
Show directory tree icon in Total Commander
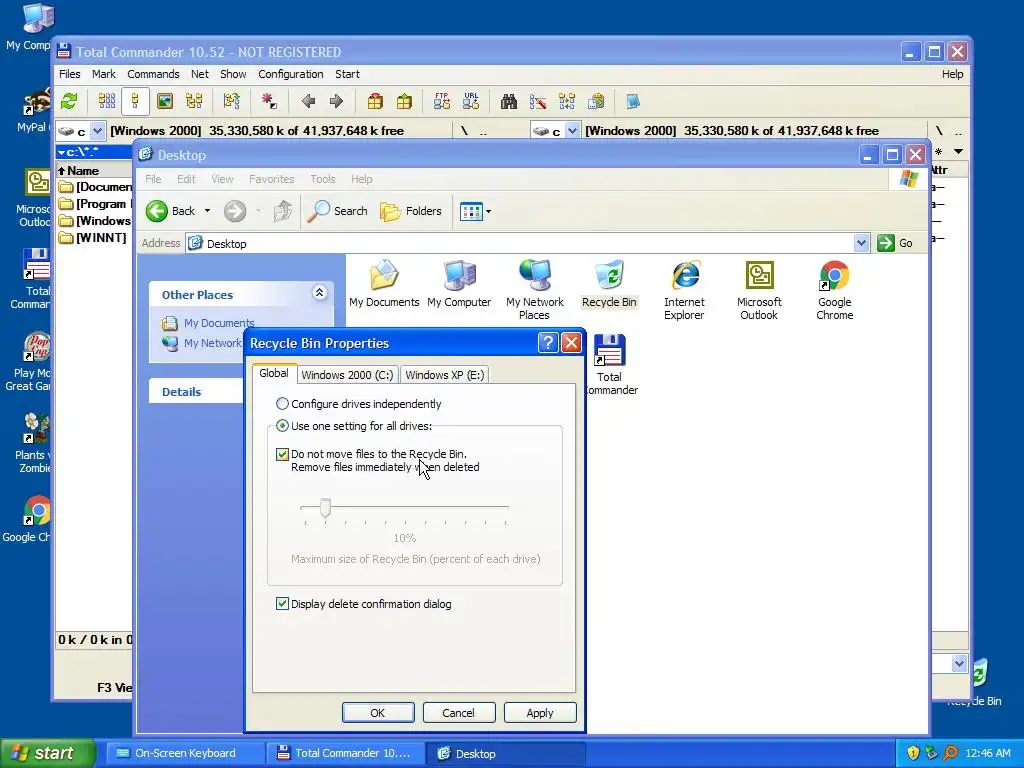pyautogui.click(x=194, y=101)
